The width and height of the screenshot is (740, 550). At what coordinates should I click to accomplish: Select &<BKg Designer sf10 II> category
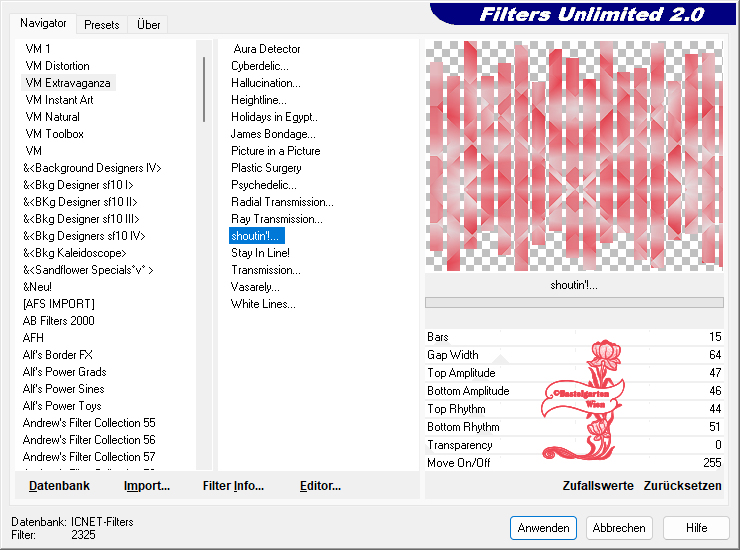pyautogui.click(x=80, y=202)
